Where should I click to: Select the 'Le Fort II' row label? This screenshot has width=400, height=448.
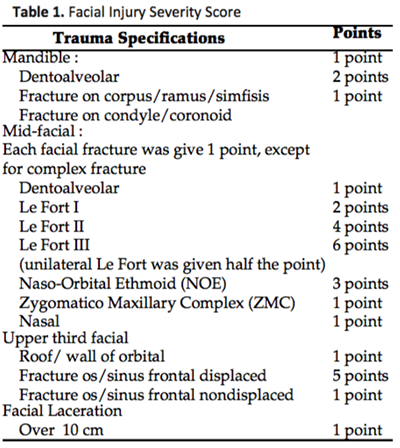(52, 227)
